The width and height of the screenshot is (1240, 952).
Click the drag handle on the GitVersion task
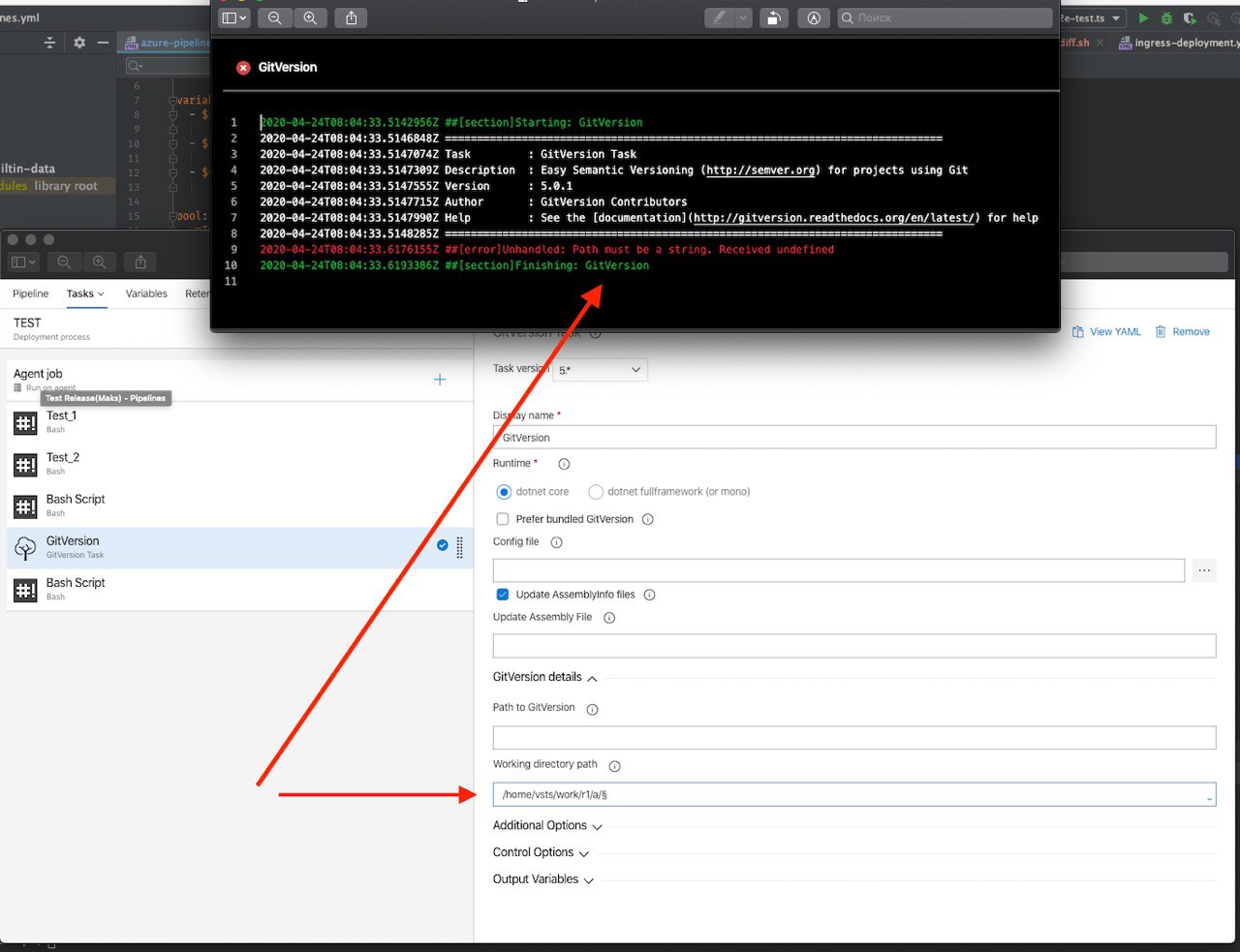[459, 547]
